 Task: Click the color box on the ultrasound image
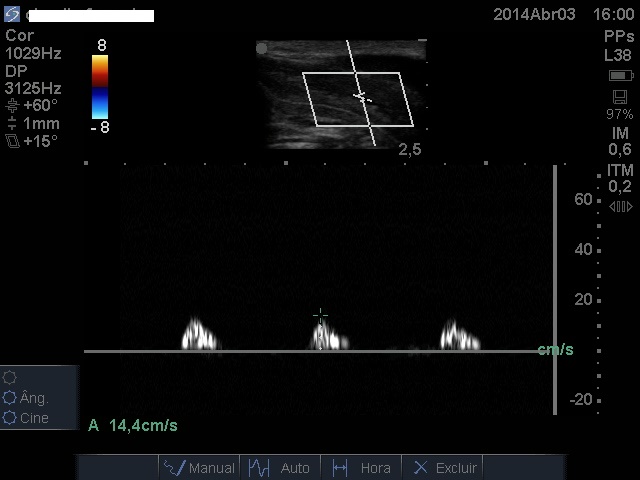point(358,99)
